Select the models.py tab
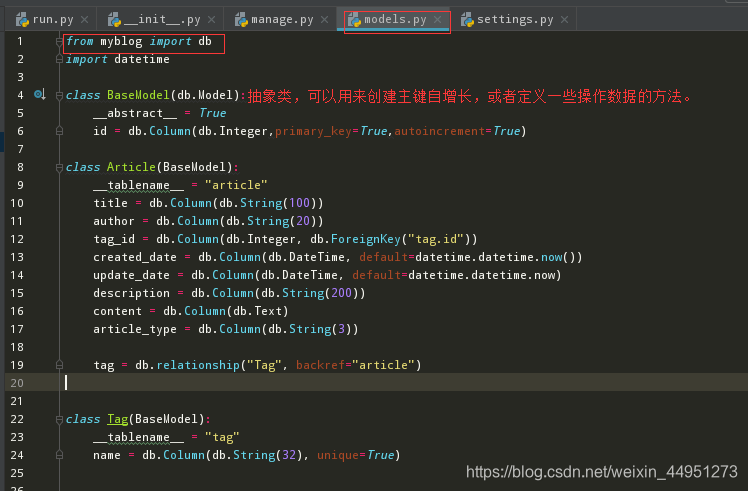The width and height of the screenshot is (748, 491). 394,20
